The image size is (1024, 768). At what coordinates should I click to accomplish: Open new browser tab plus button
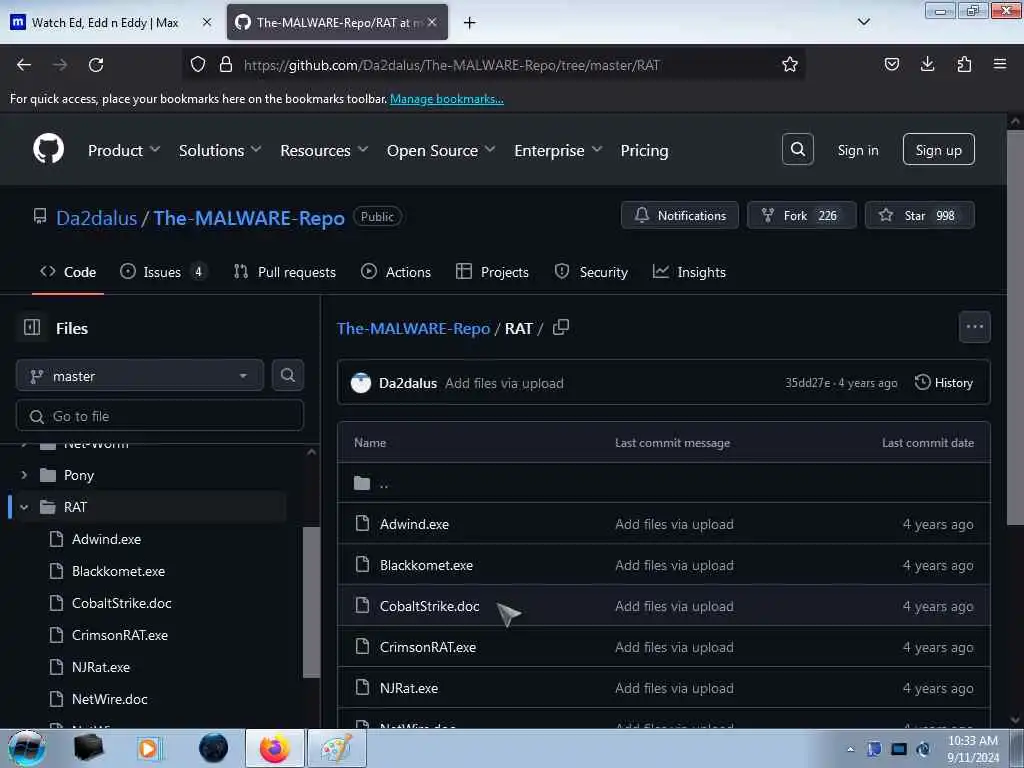pyautogui.click(x=470, y=22)
